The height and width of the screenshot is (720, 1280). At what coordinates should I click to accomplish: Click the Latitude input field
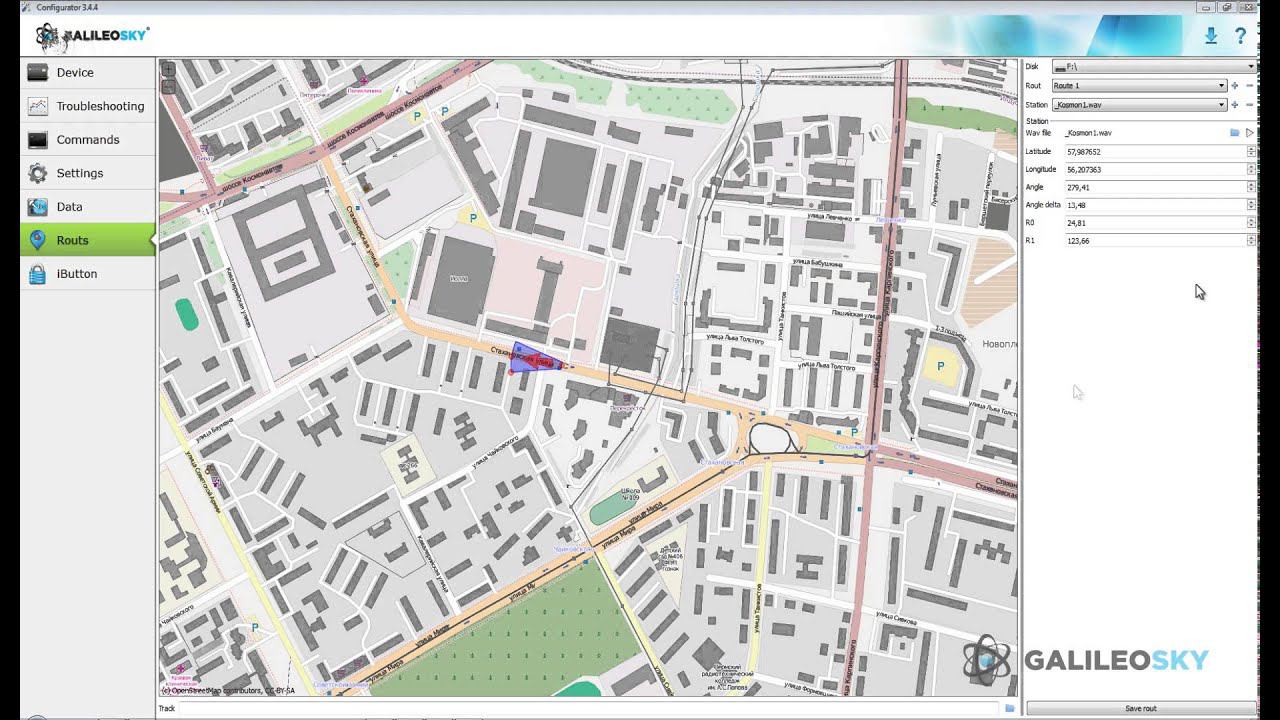[1154, 152]
